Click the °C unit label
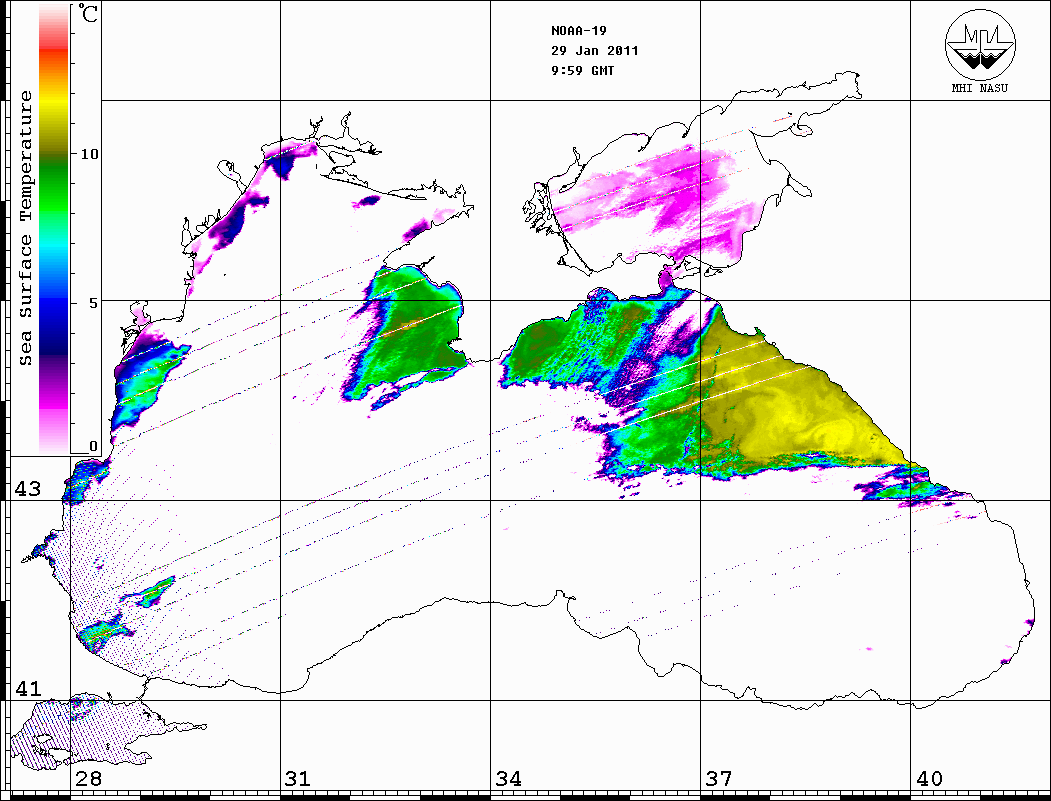1051x801 pixels. [88, 13]
